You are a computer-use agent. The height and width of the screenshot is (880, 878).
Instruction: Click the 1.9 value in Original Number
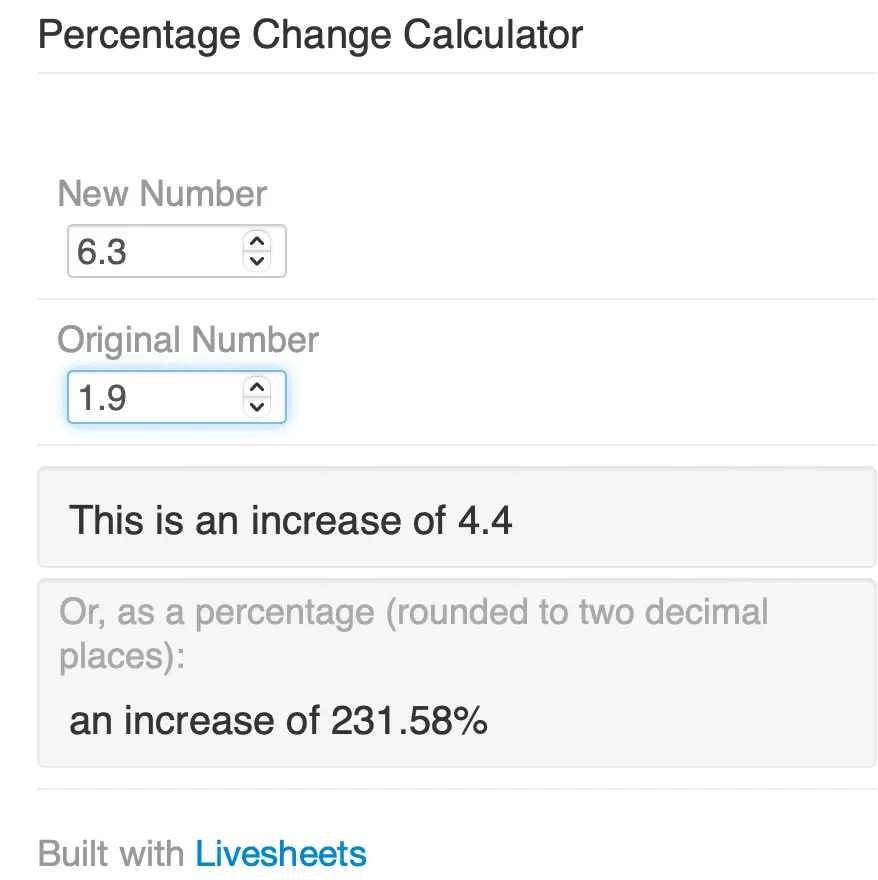click(102, 399)
